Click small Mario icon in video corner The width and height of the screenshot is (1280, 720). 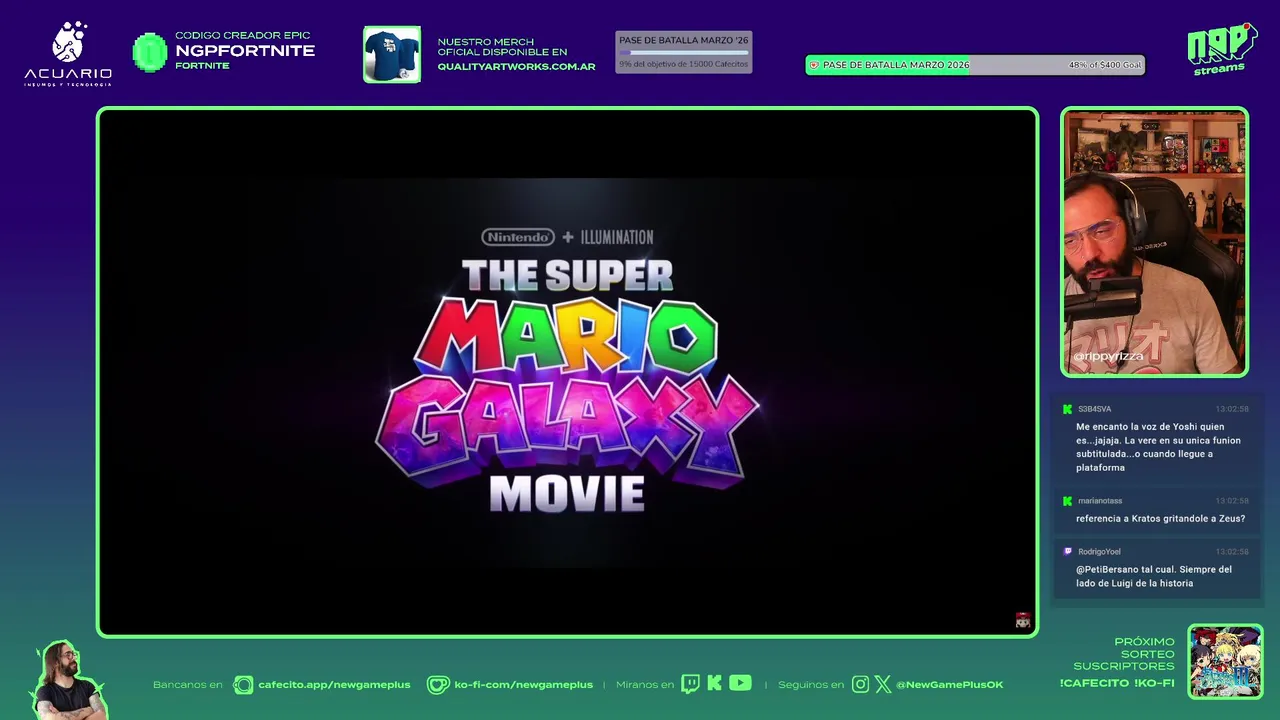1022,620
